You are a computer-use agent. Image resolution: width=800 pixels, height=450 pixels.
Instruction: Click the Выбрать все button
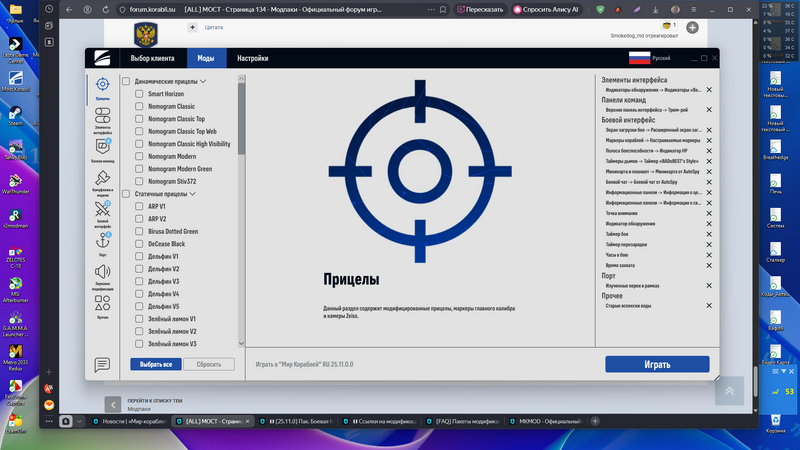[156, 365]
